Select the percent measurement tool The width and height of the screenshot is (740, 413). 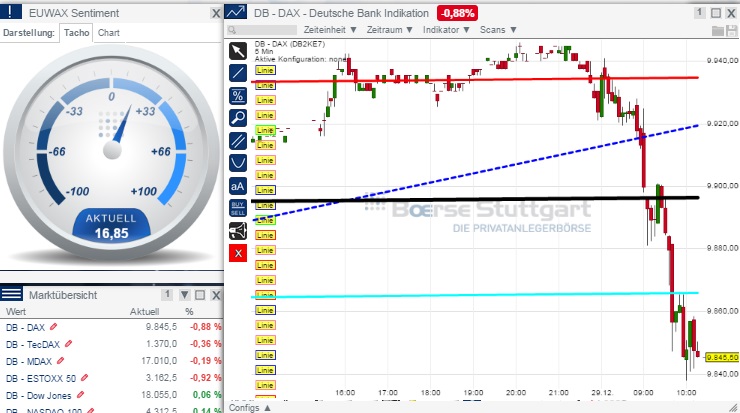point(238,96)
